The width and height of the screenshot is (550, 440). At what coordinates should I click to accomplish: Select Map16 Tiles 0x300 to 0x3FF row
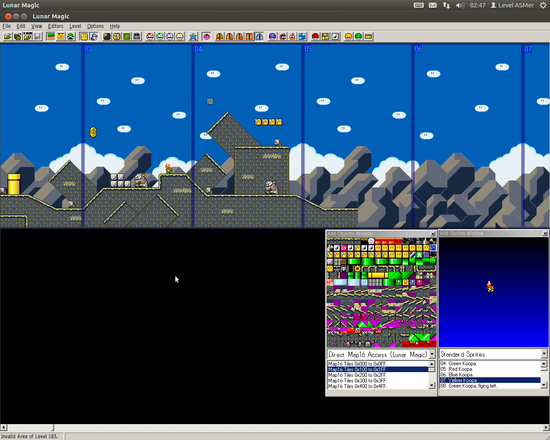(x=378, y=381)
